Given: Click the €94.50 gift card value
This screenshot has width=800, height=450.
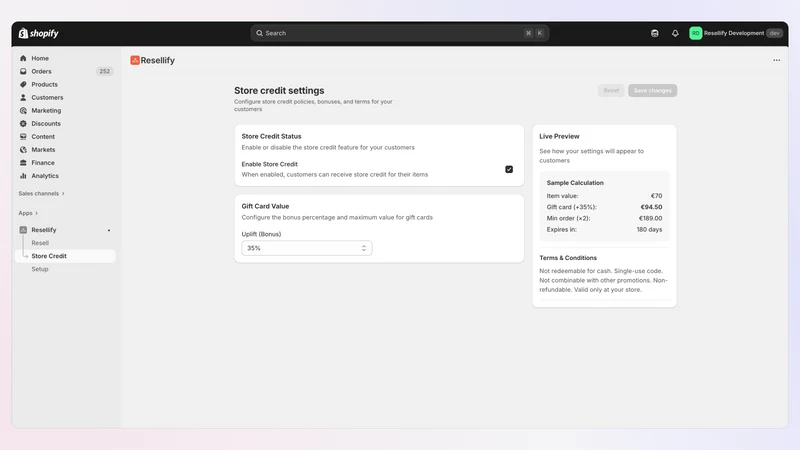Looking at the screenshot, I should [x=651, y=207].
